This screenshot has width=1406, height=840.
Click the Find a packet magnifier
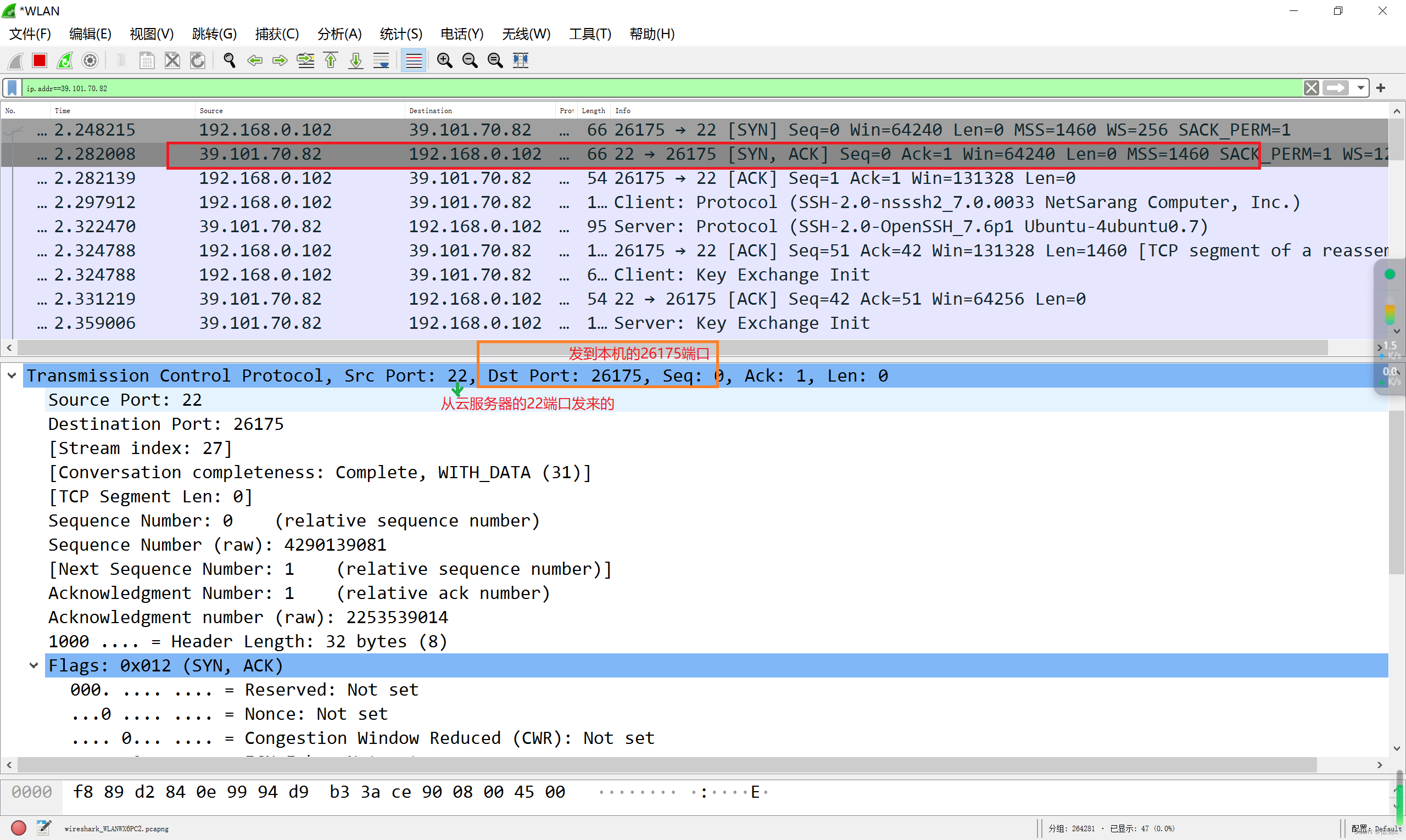(x=230, y=60)
